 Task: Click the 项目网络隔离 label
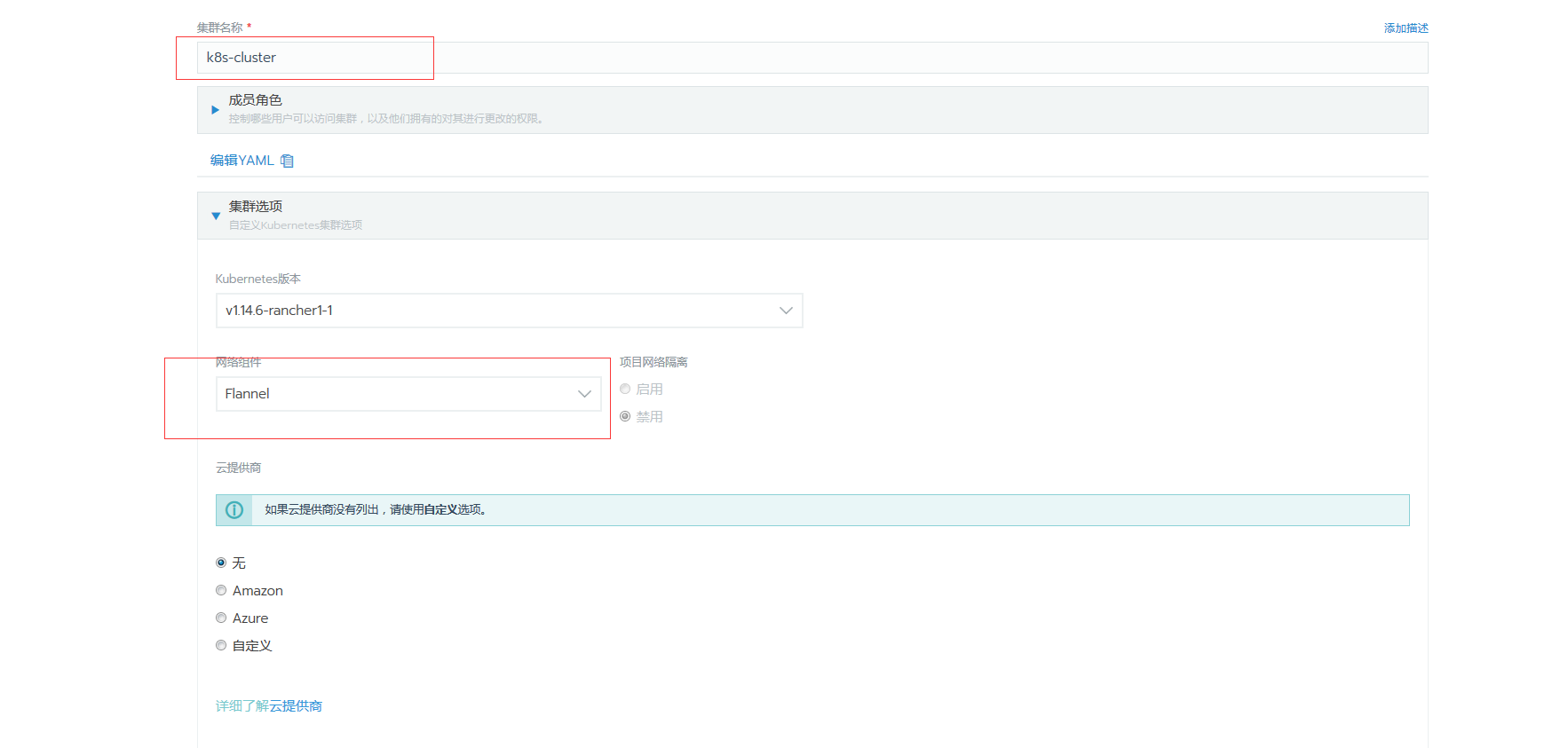click(653, 362)
